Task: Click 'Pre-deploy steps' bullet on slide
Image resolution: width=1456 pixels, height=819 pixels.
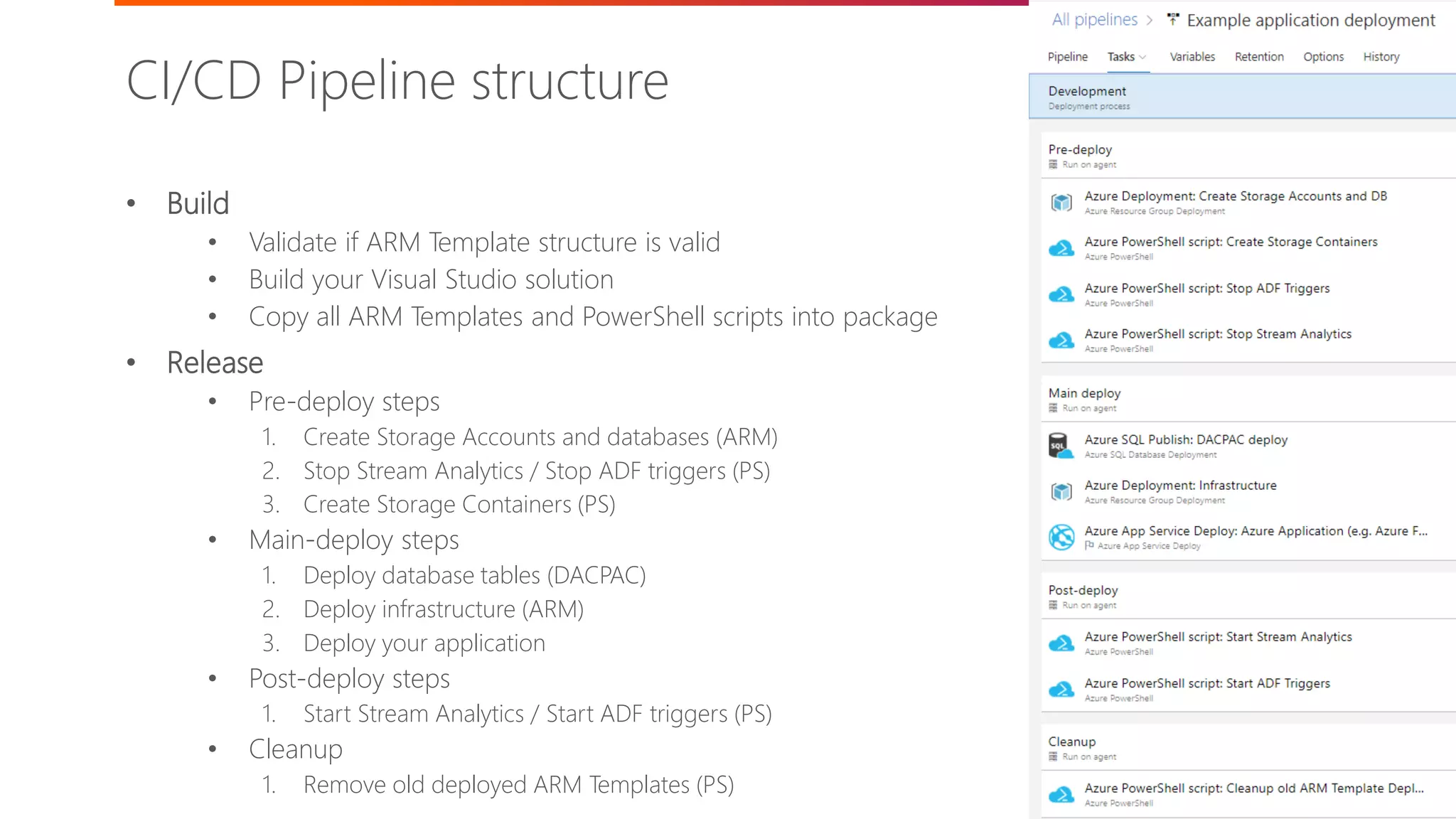Action: (x=344, y=402)
